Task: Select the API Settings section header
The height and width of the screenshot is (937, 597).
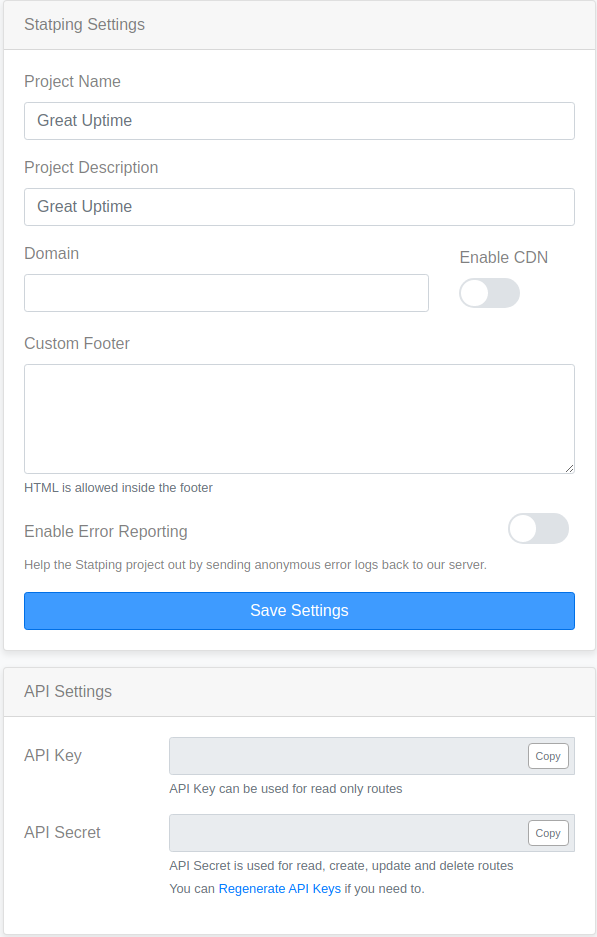Action: coord(68,691)
